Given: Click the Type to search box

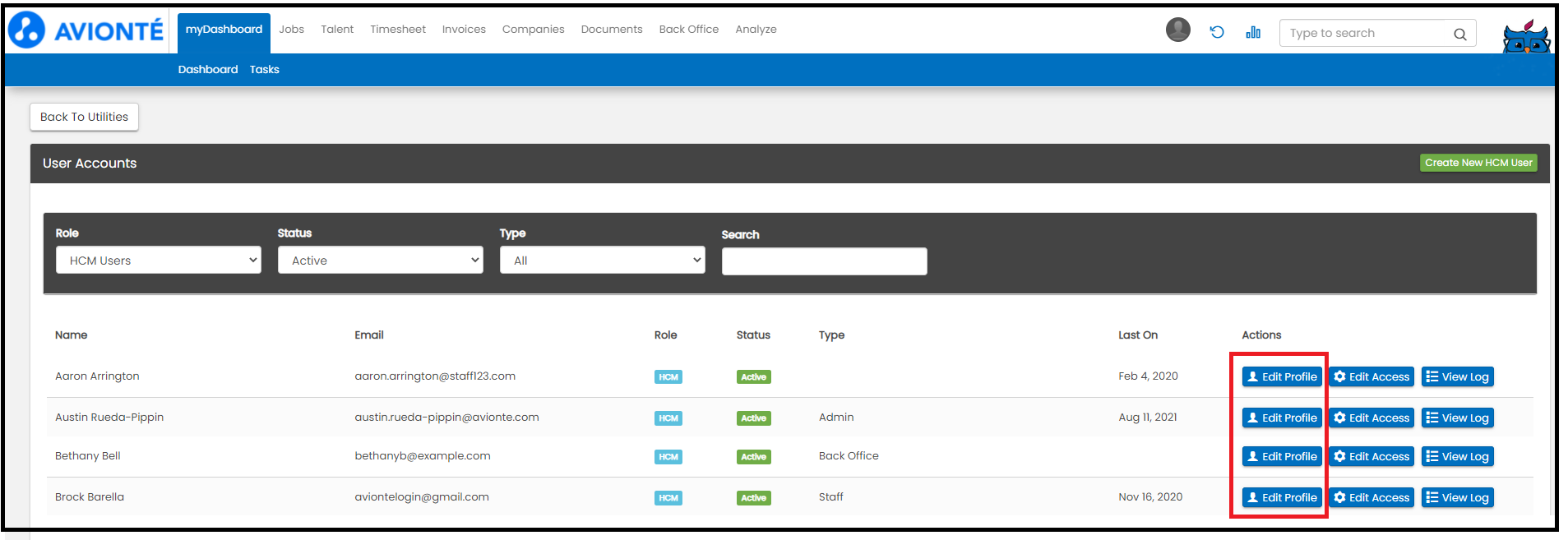Looking at the screenshot, I should (1365, 34).
